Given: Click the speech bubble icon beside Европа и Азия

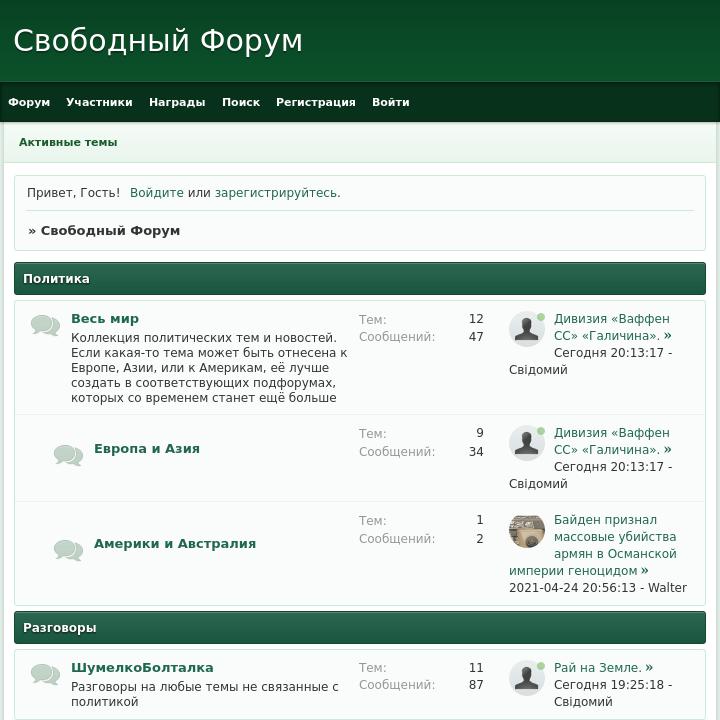Looking at the screenshot, I should pyautogui.click(x=68, y=455).
